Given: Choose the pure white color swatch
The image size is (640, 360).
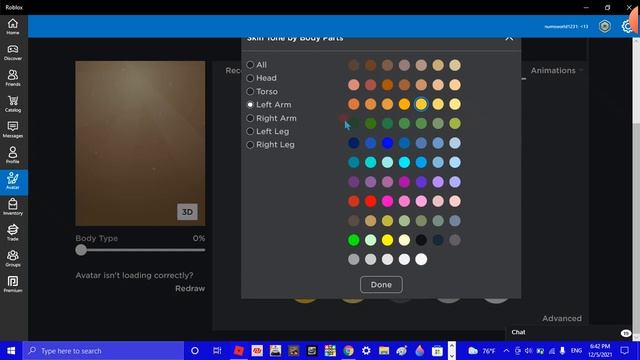Looking at the screenshot, I should tap(421, 259).
